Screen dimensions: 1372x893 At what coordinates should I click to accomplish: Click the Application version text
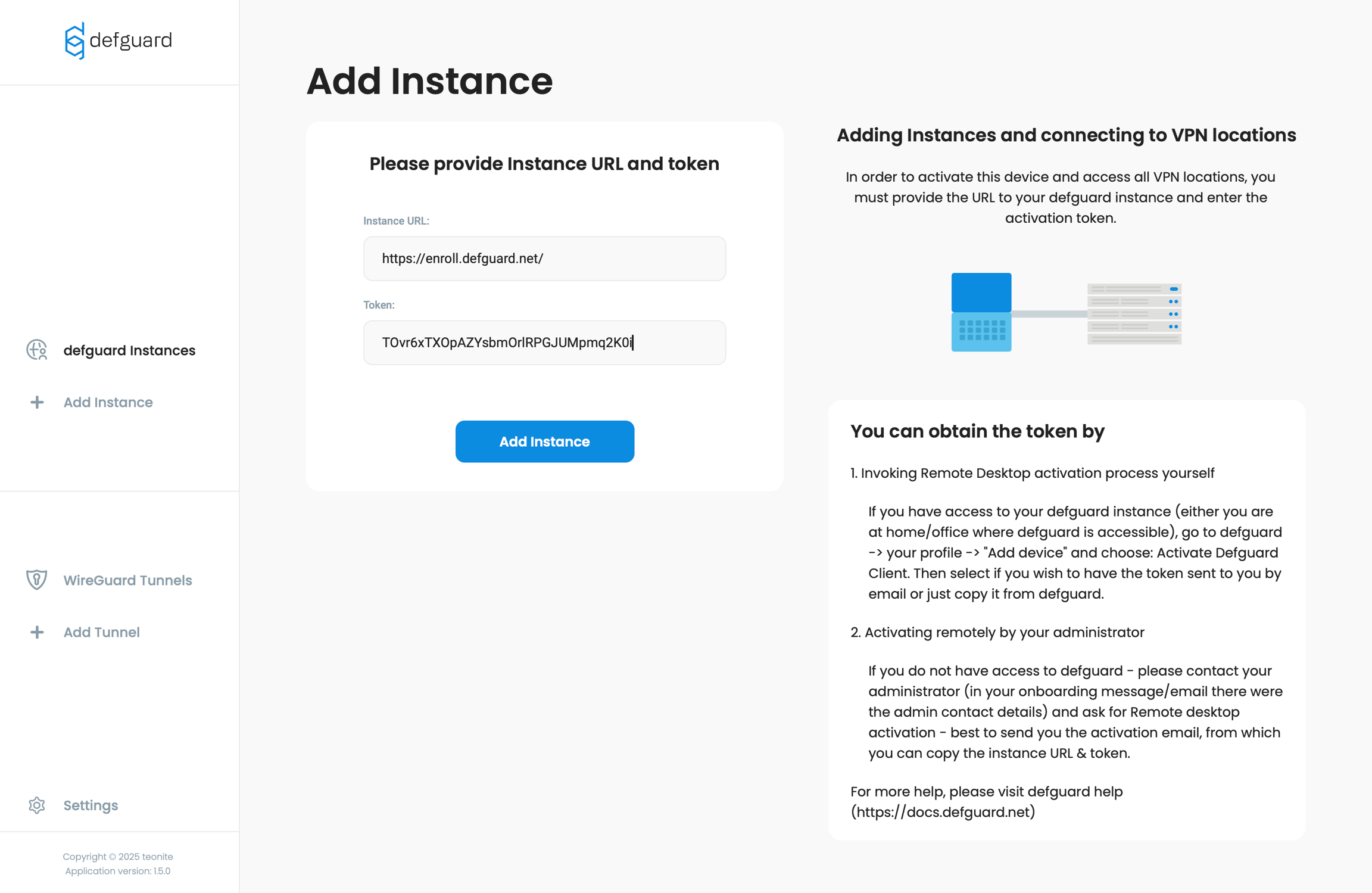click(118, 871)
